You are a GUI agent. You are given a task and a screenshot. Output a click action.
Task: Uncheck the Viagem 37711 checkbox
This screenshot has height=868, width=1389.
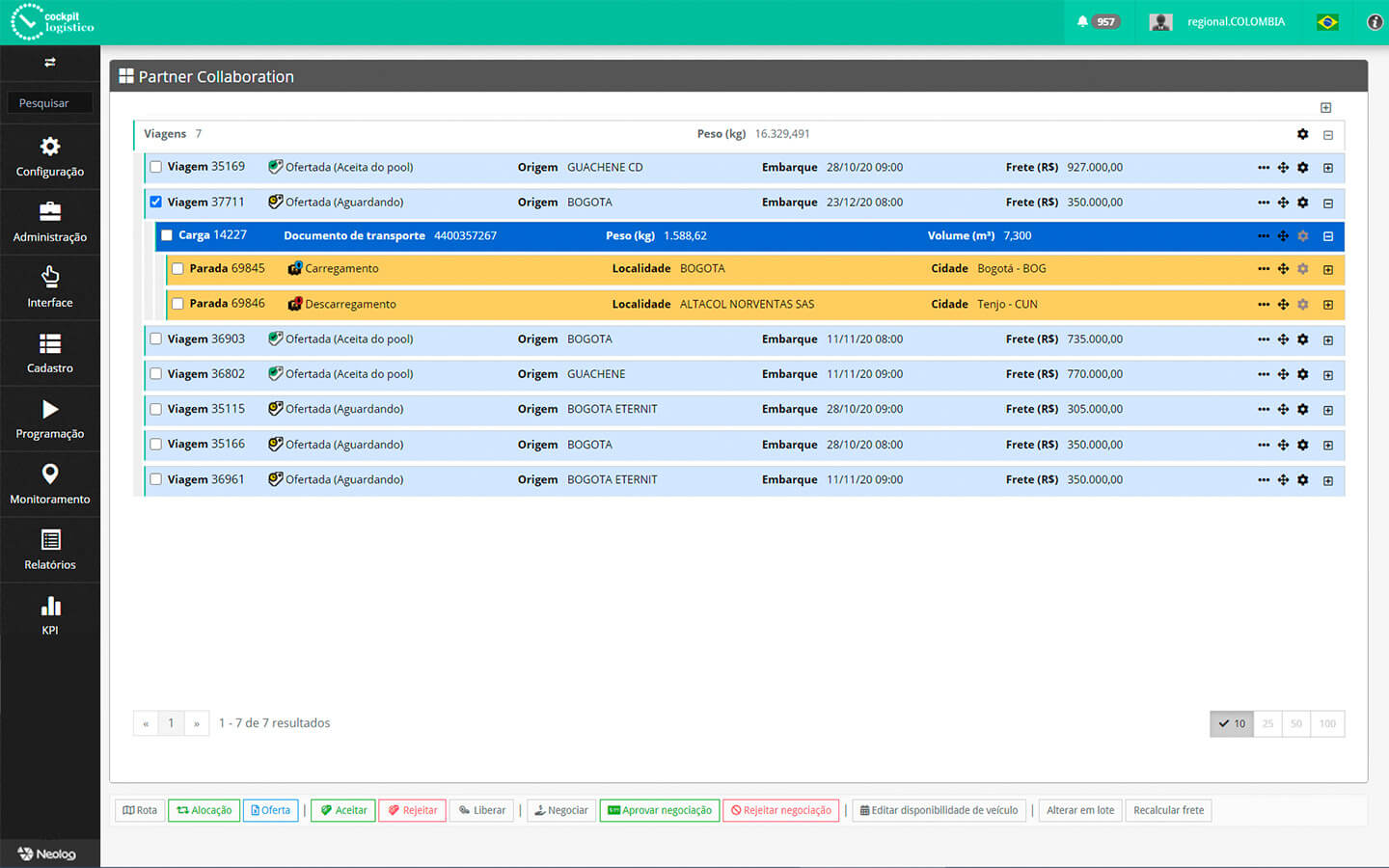(156, 203)
